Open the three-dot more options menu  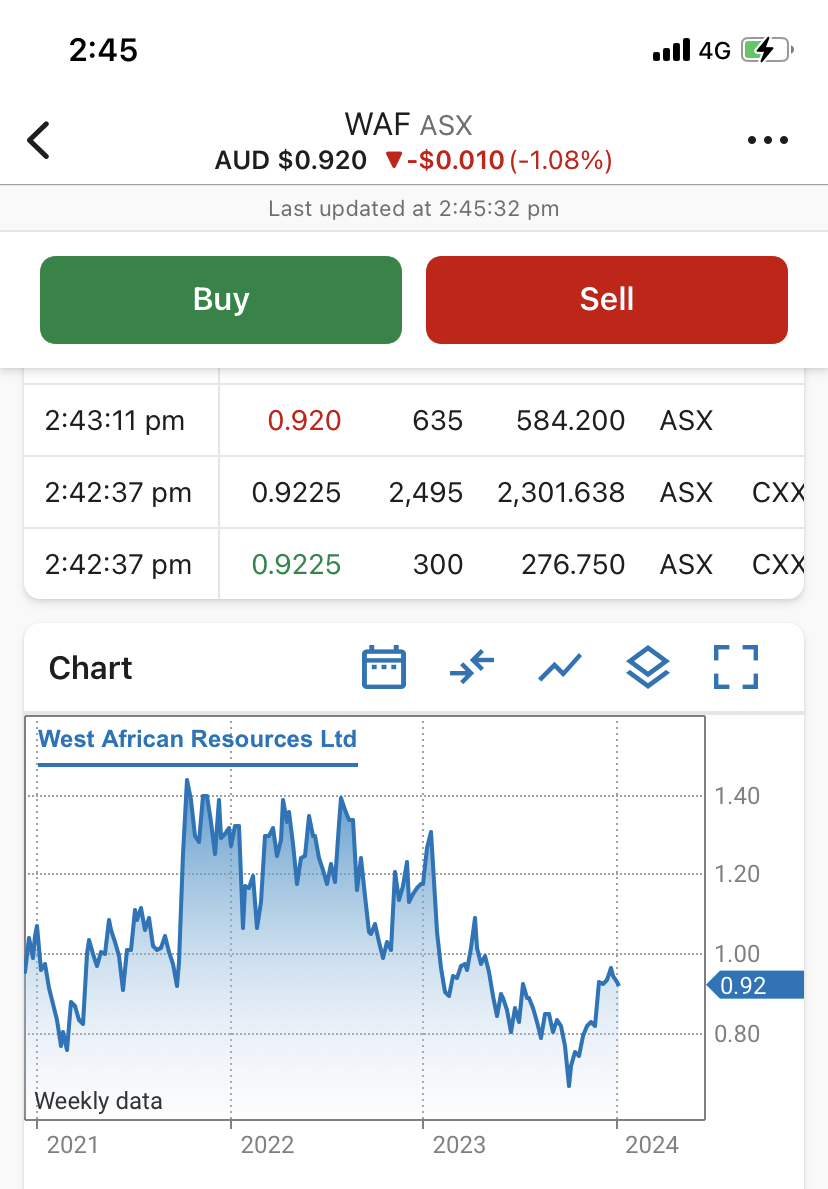(x=767, y=140)
